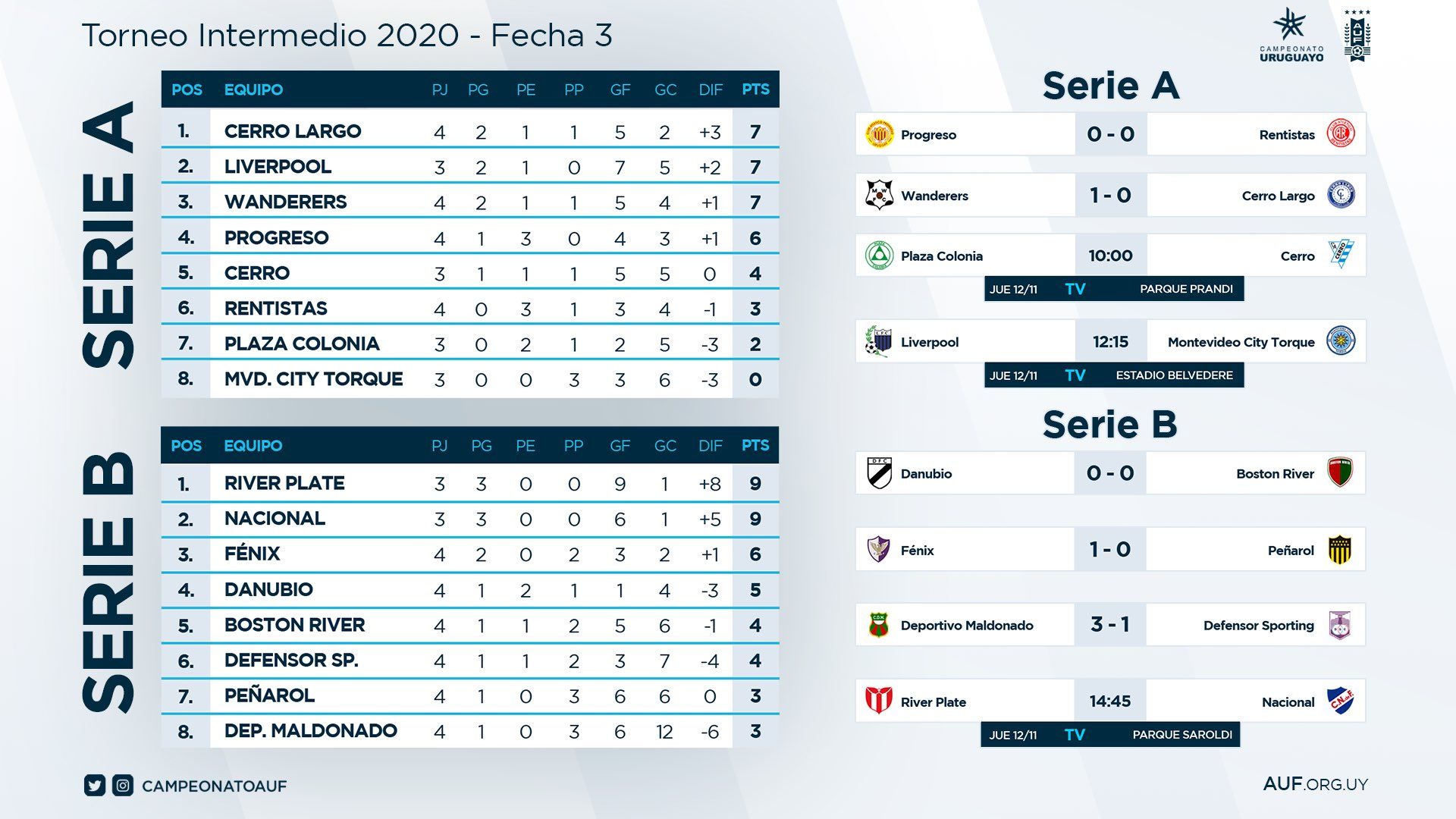Click the Progreso club crest
The height and width of the screenshot is (819, 1456).
[880, 134]
